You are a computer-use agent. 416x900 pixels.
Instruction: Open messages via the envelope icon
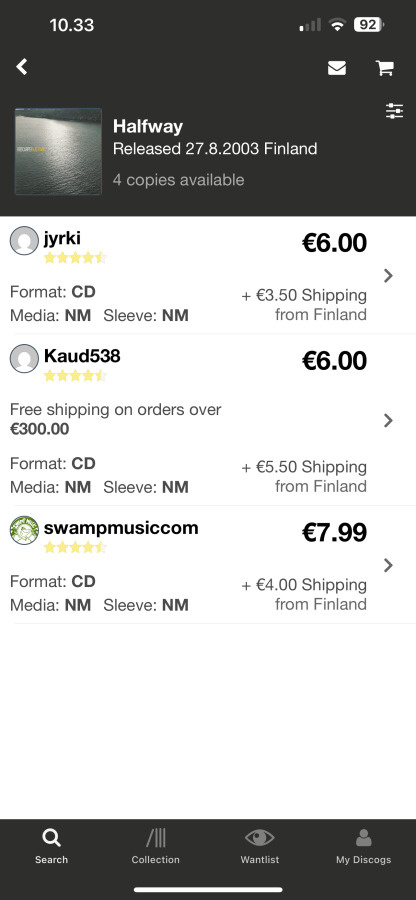[x=337, y=68]
